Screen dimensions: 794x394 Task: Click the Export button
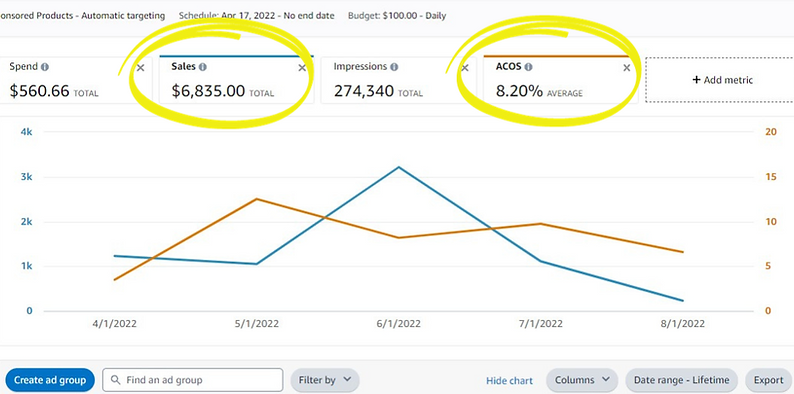[769, 380]
